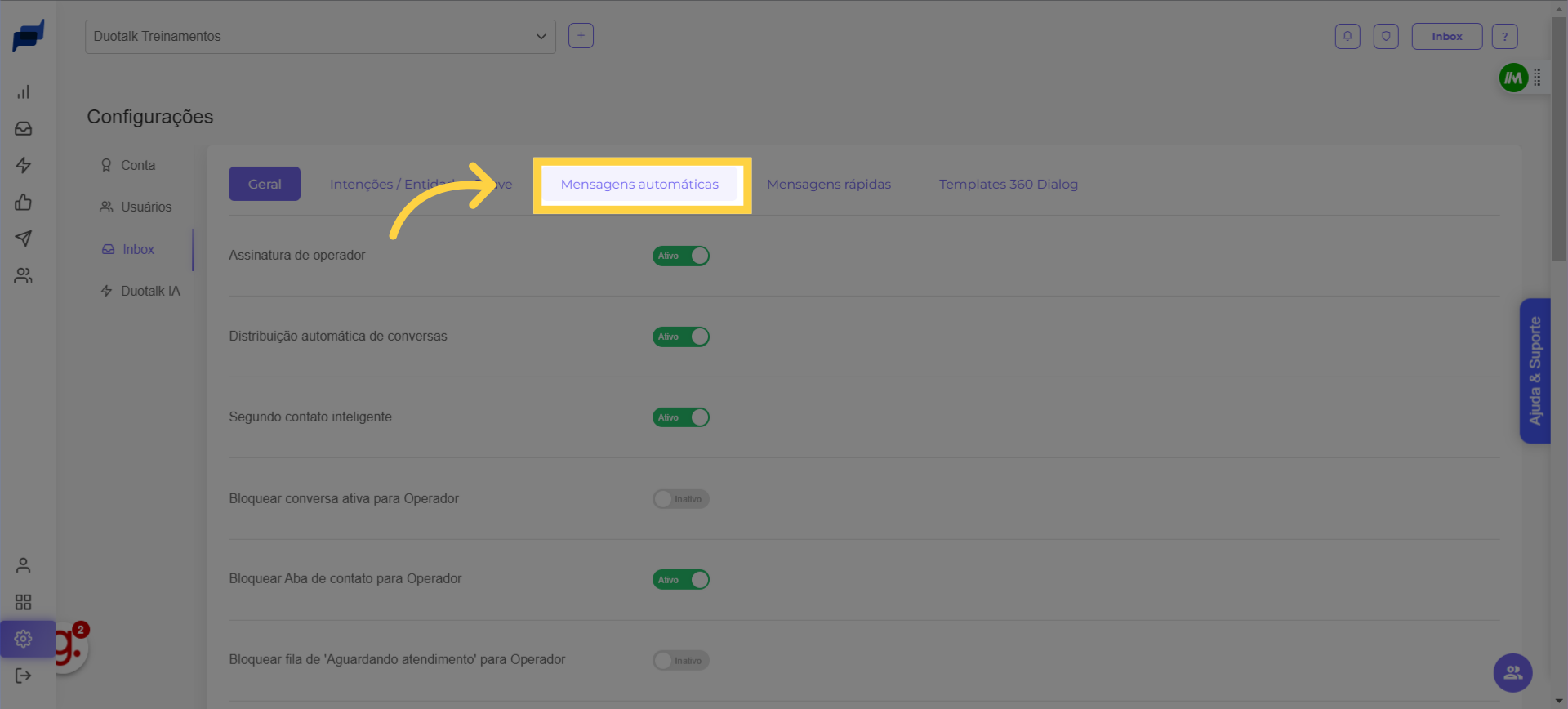1568x709 pixels.
Task: Click the plus button beside workspace selector
Action: pyautogui.click(x=581, y=36)
